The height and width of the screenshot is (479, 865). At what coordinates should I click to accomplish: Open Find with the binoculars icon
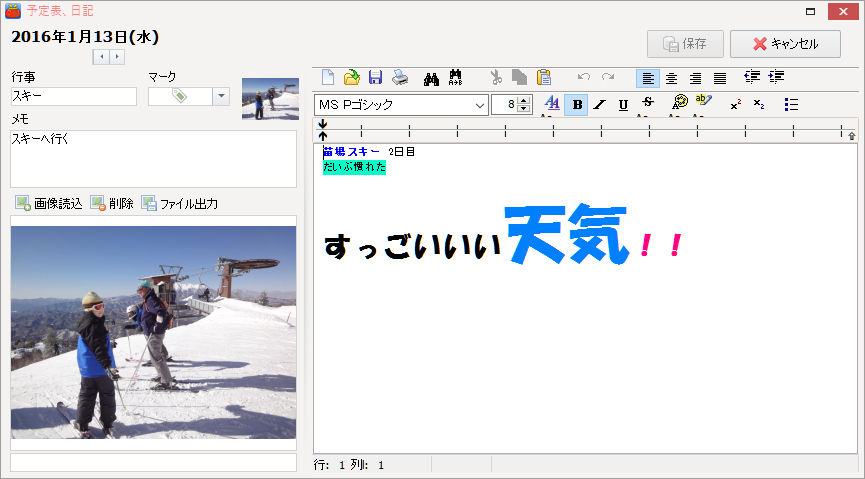431,78
